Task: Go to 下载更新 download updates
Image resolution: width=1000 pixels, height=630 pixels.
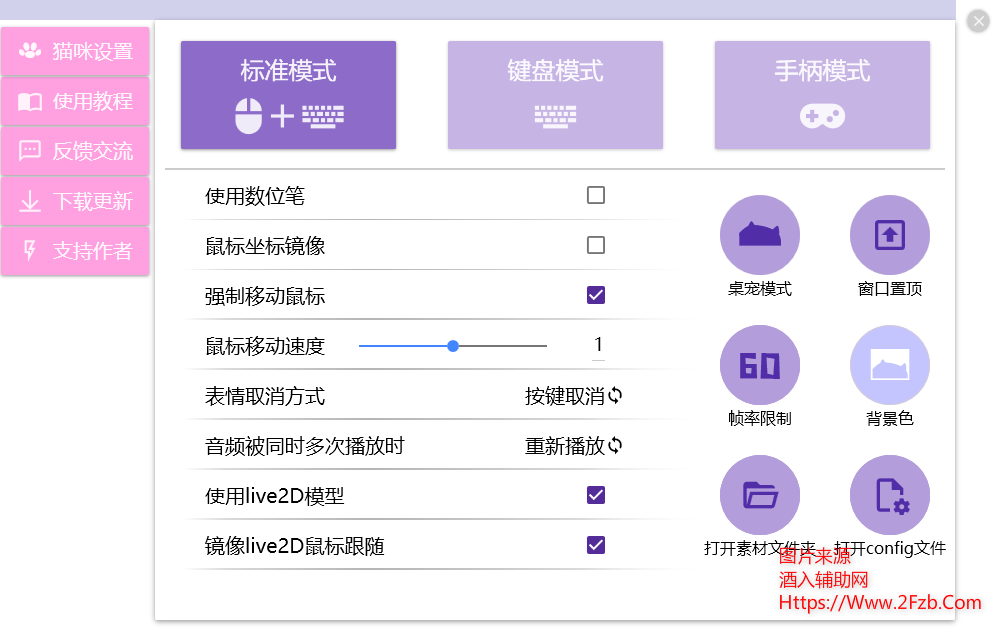Action: (76, 202)
